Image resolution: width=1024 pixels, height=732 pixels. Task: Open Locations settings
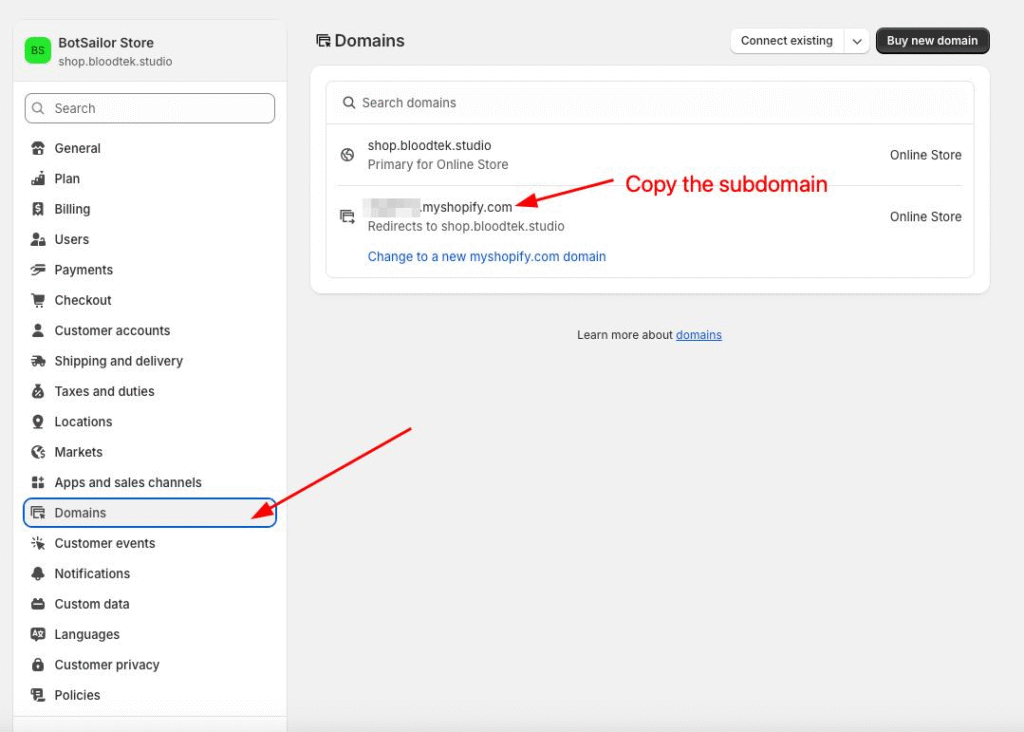click(150, 421)
